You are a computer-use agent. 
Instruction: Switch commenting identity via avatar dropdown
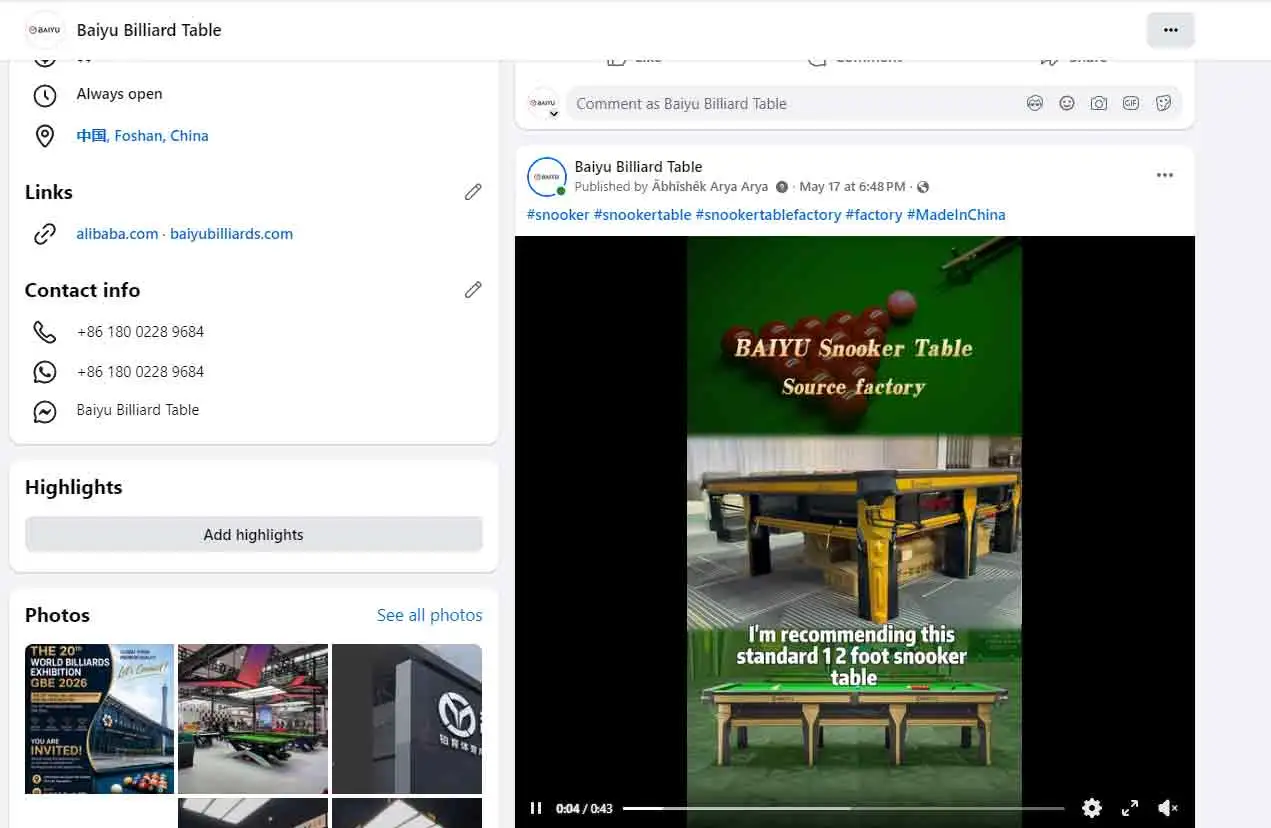coord(543,104)
